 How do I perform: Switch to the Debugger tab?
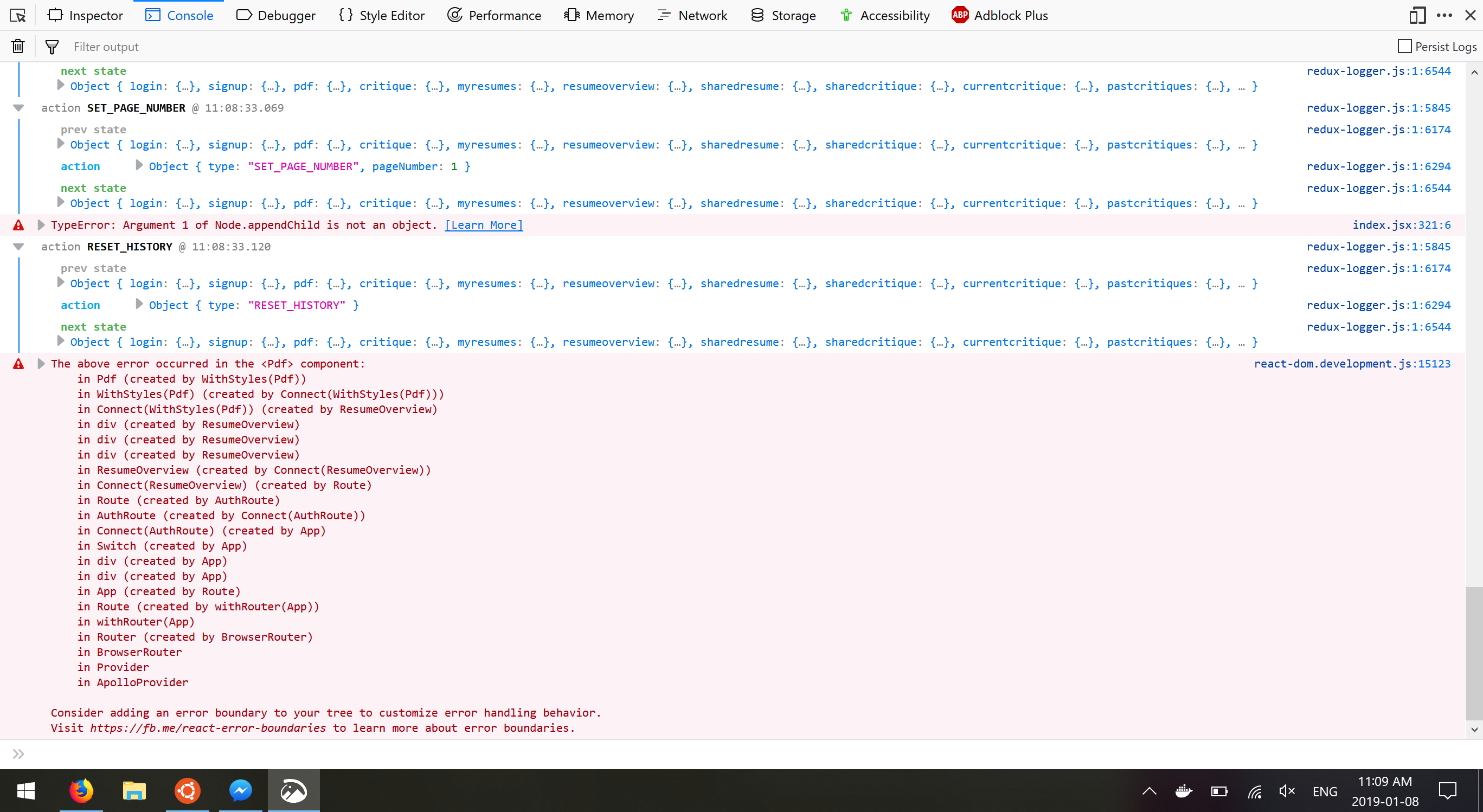[276, 16]
